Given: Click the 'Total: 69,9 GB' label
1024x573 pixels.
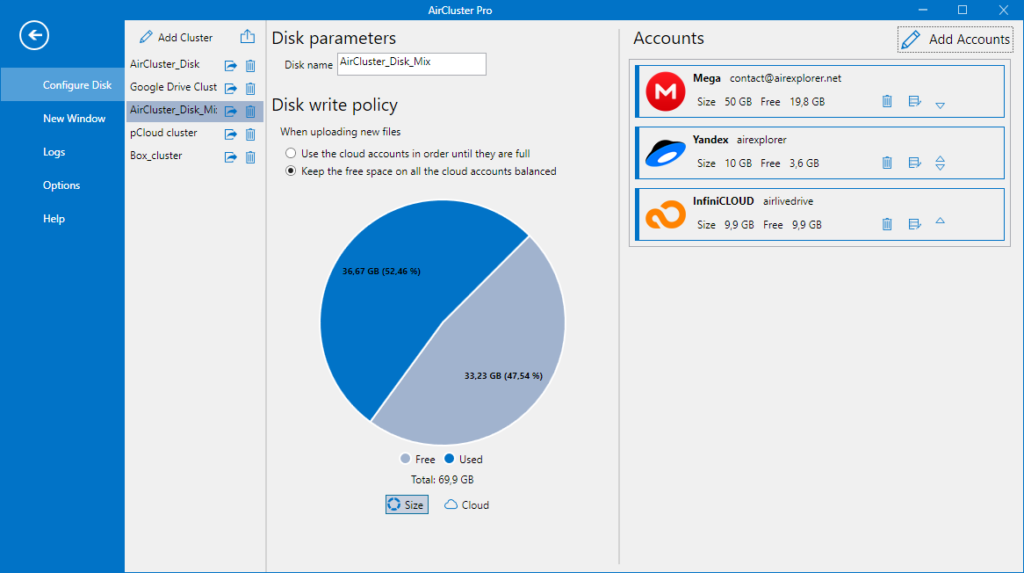Looking at the screenshot, I should click(442, 480).
